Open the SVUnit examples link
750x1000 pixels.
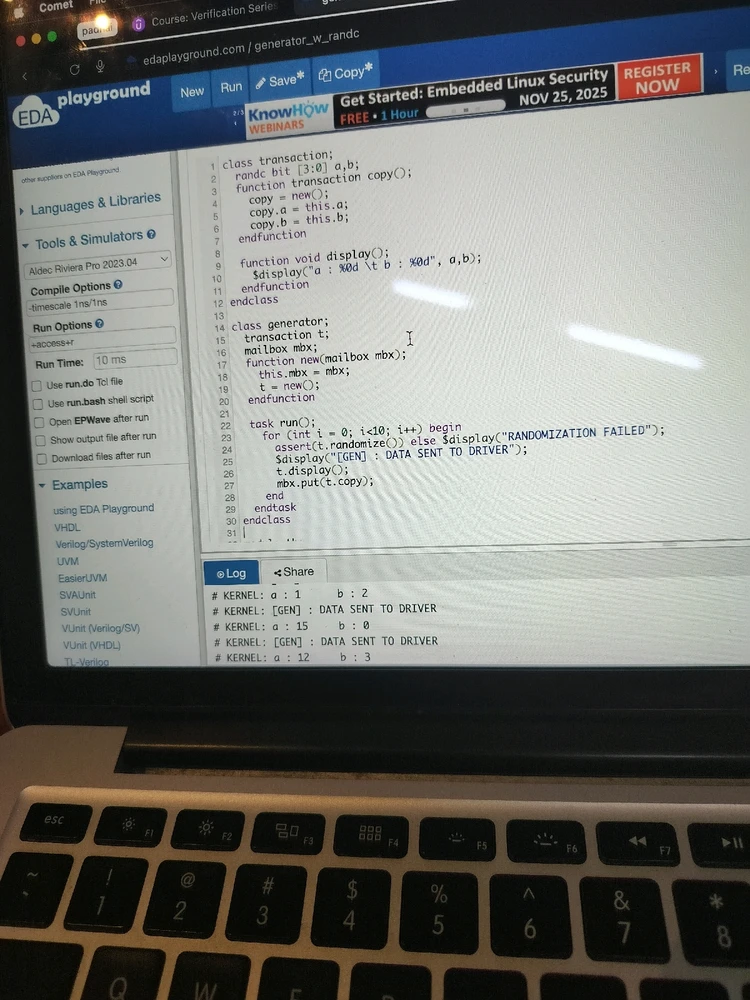point(75,611)
